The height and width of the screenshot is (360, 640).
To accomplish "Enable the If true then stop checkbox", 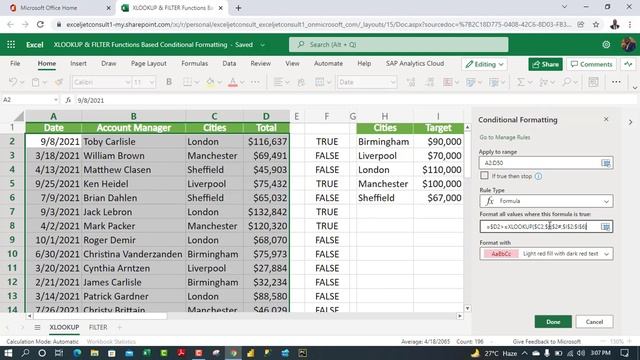I will click(484, 176).
